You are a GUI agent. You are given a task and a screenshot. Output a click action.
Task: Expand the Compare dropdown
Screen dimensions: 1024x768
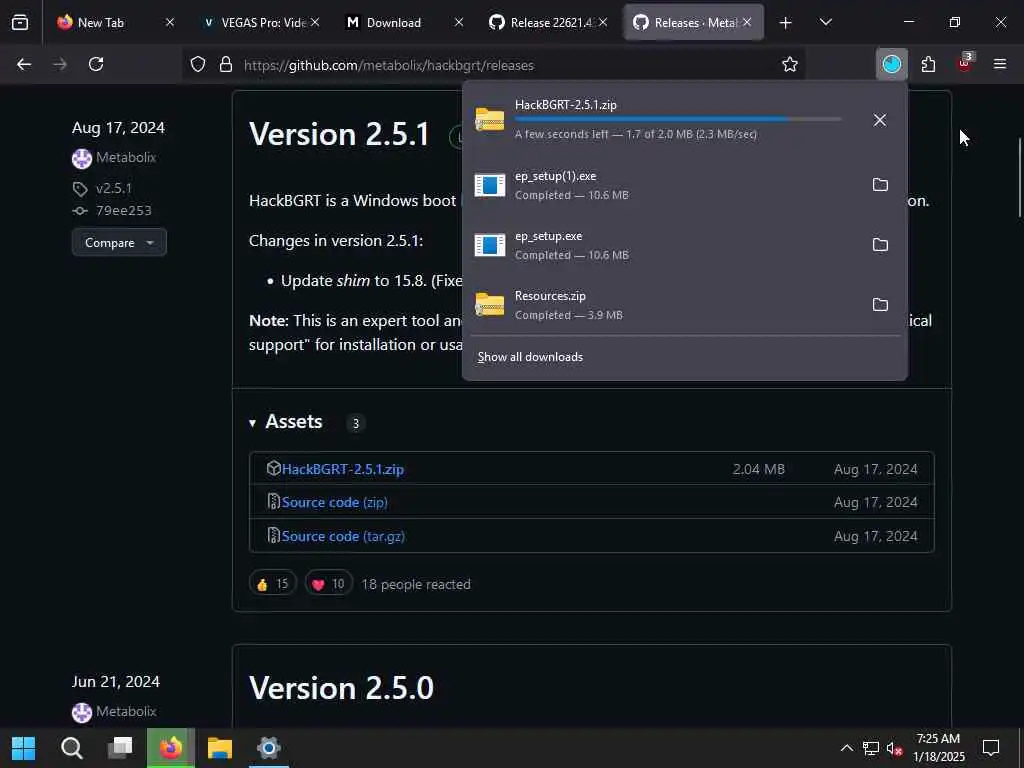(x=119, y=242)
